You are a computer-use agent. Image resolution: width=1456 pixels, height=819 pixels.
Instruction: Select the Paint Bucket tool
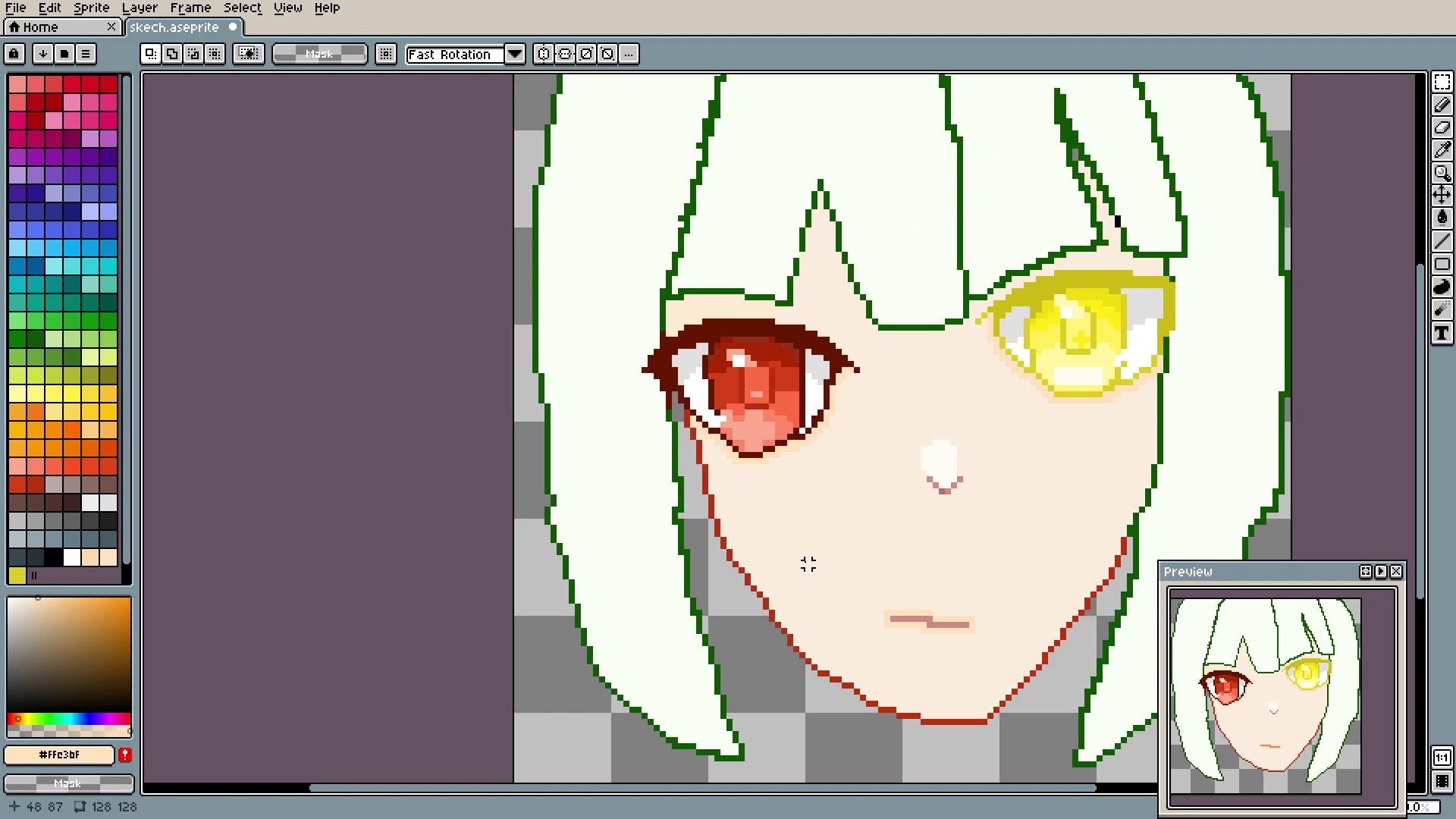tap(1442, 218)
